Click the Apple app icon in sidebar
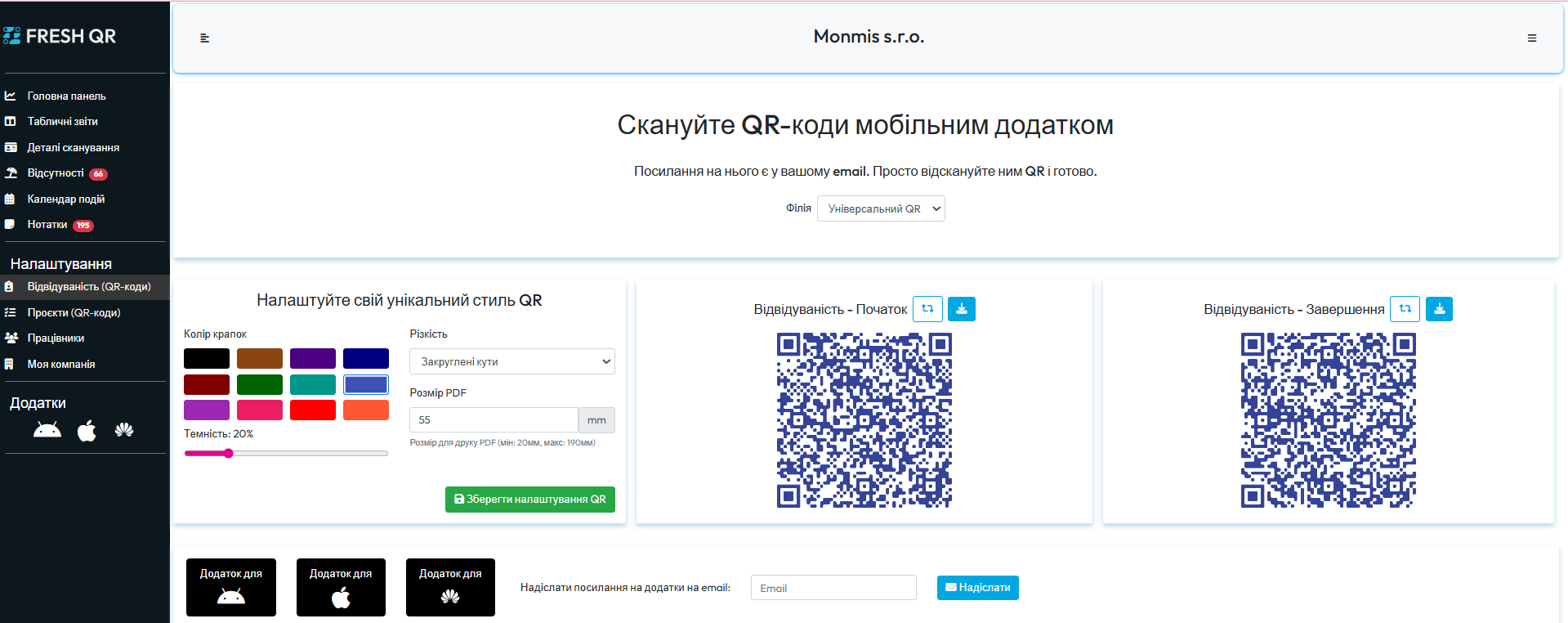 (87, 430)
